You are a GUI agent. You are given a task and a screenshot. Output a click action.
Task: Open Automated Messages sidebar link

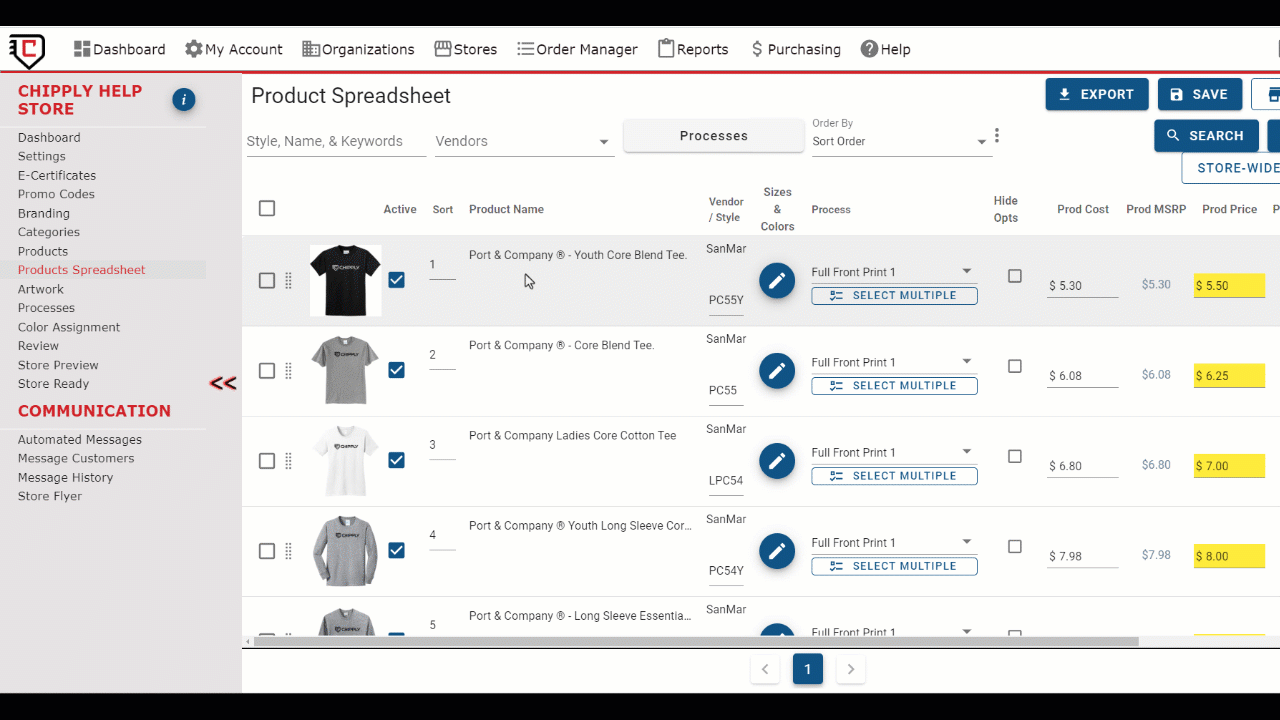[80, 439]
